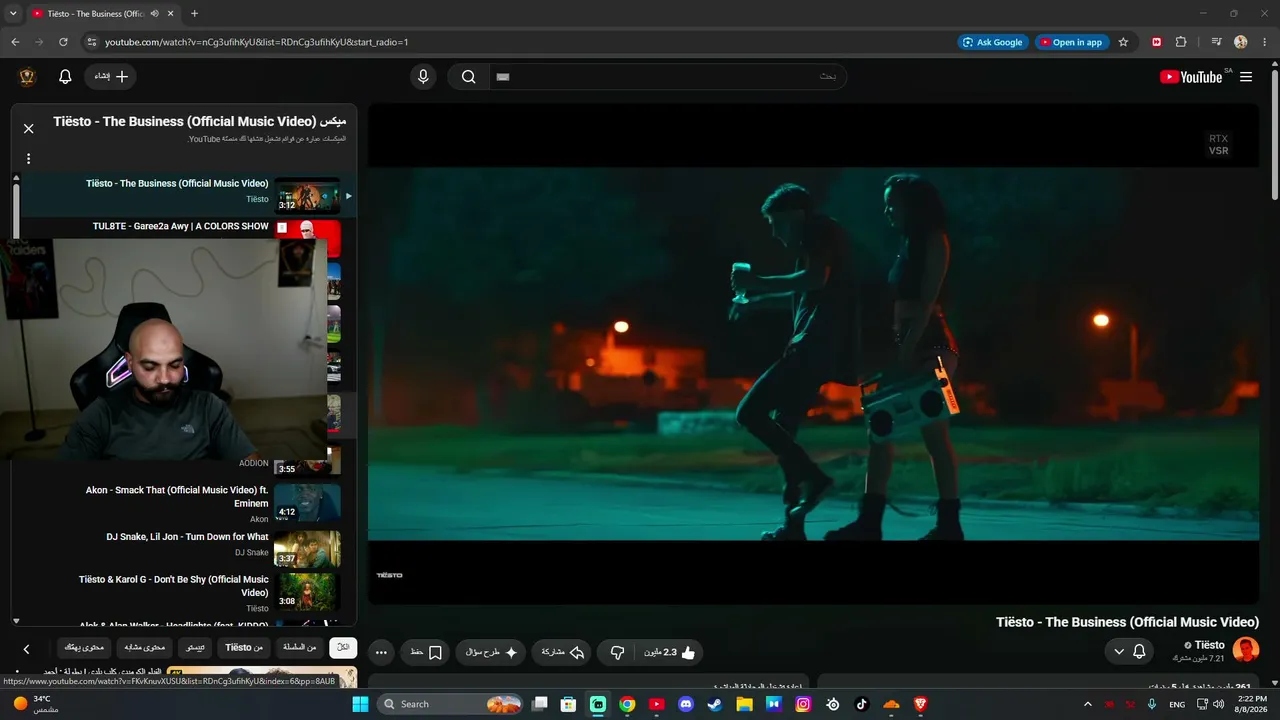The image size is (1280, 720).
Task: Select the 'من السلسلة' filter chip
Action: (x=298, y=648)
